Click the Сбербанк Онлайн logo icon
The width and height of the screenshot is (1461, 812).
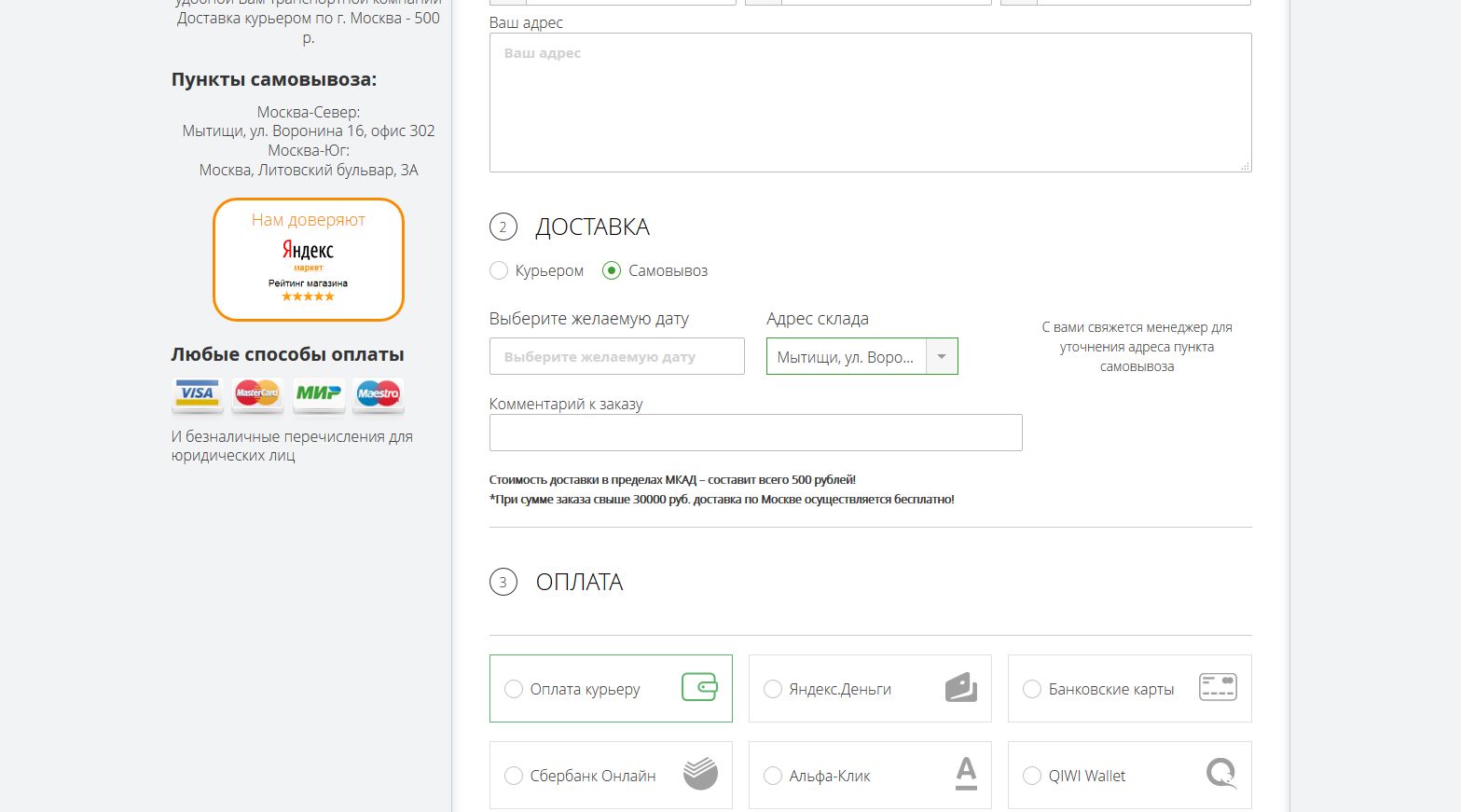(x=700, y=774)
